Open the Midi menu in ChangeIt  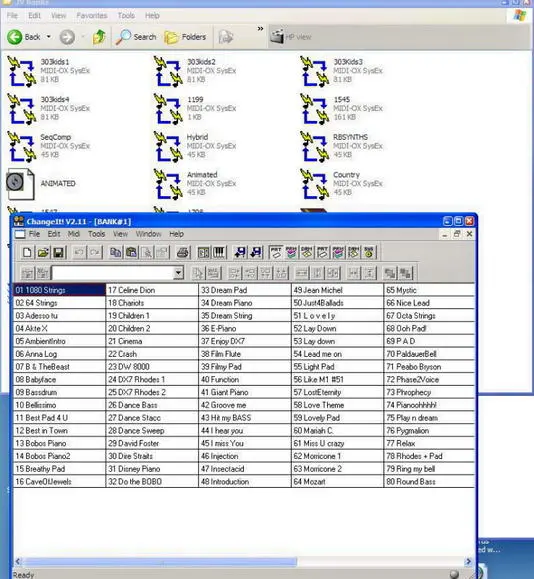pyautogui.click(x=73, y=234)
